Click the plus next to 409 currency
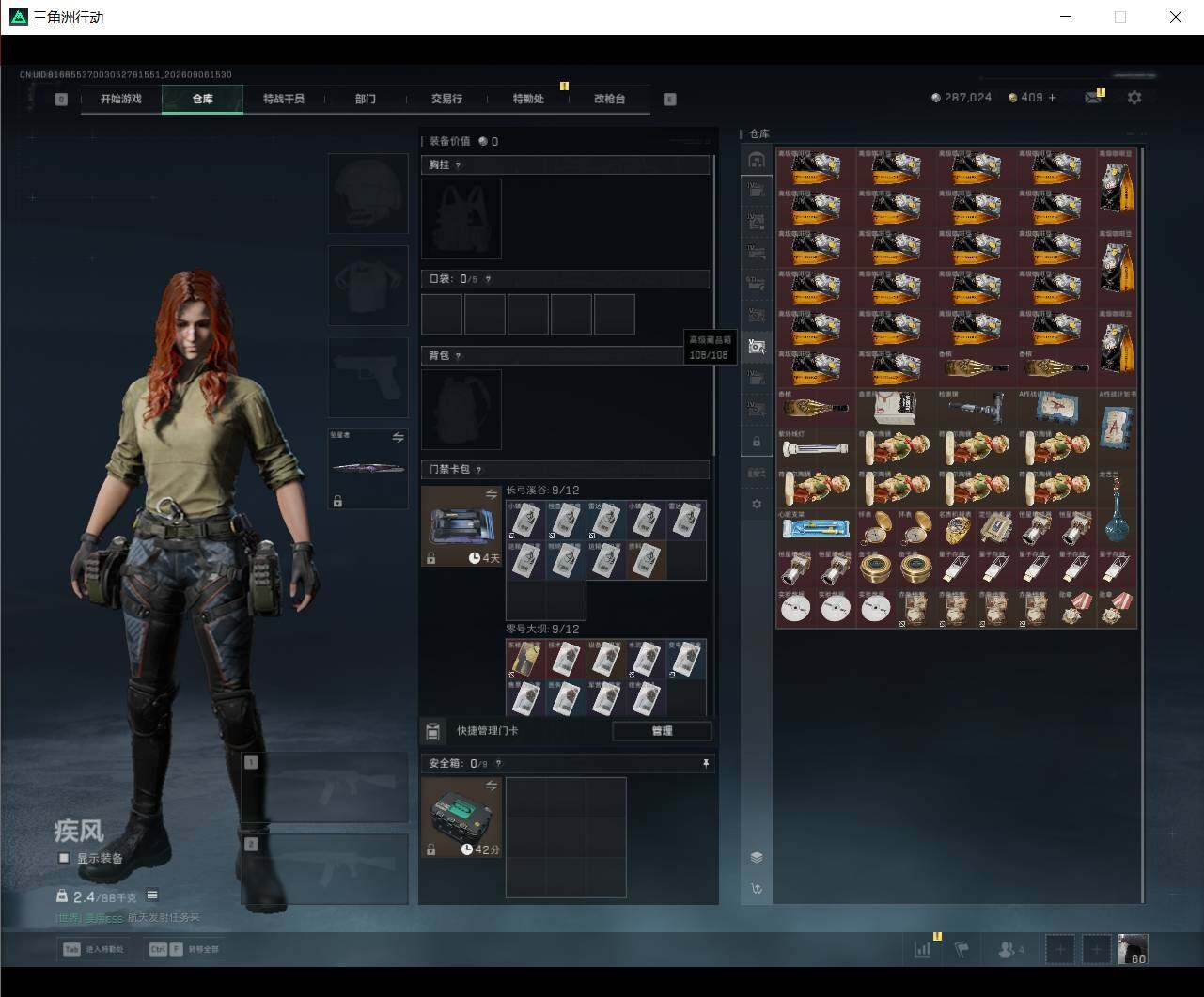The width and height of the screenshot is (1204, 997). tap(1052, 98)
